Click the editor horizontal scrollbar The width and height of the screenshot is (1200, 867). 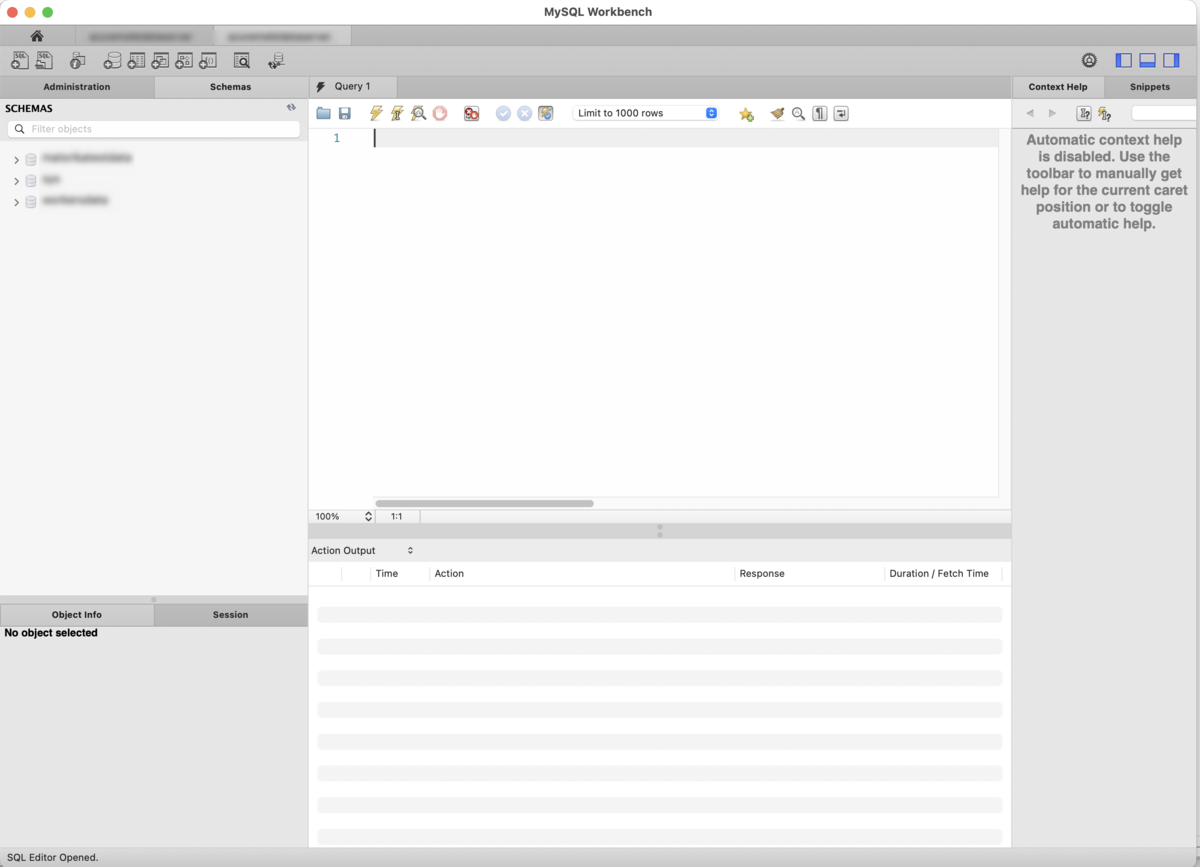coord(484,503)
